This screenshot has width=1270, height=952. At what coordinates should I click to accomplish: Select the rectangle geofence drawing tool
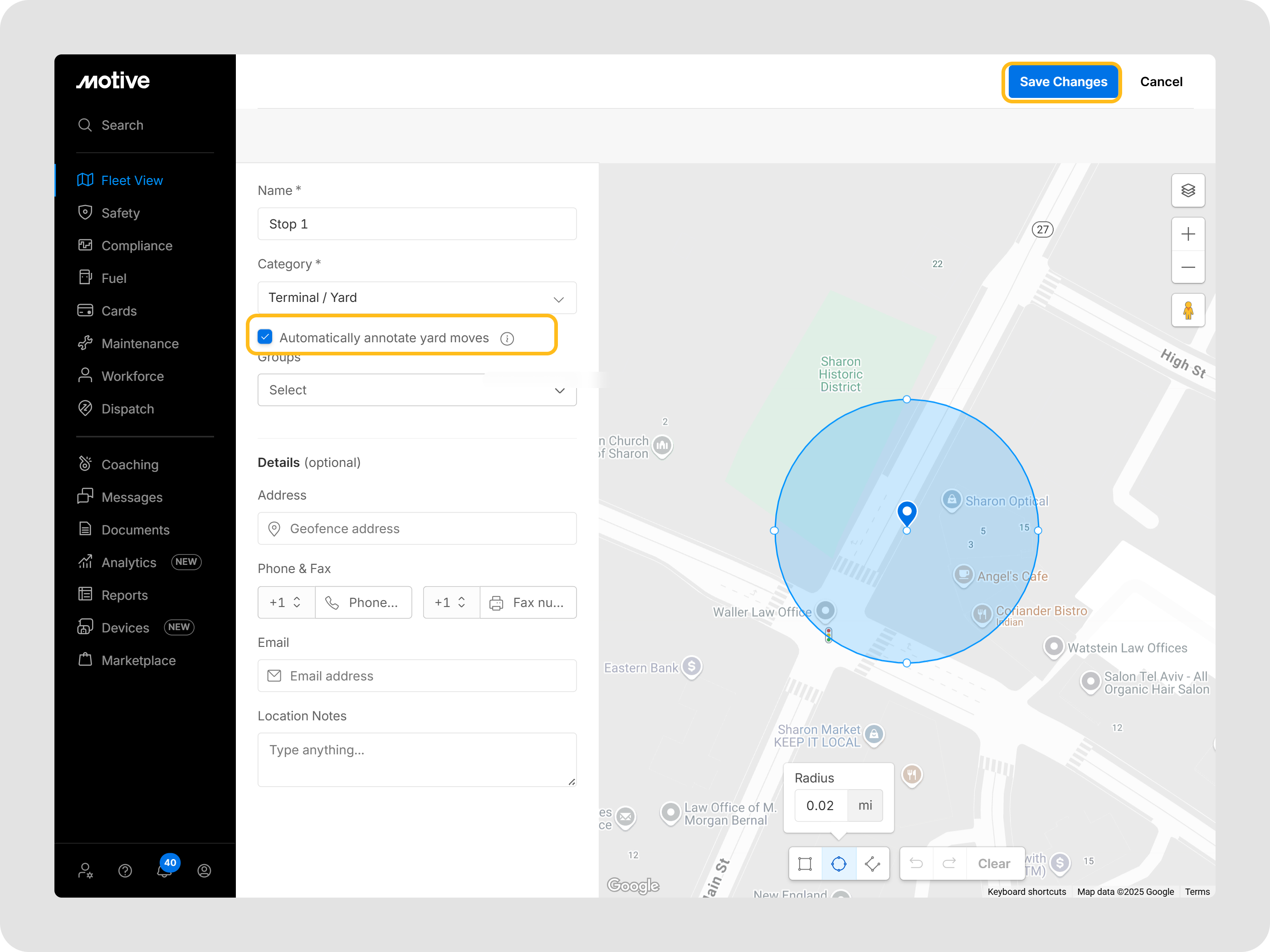(805, 864)
